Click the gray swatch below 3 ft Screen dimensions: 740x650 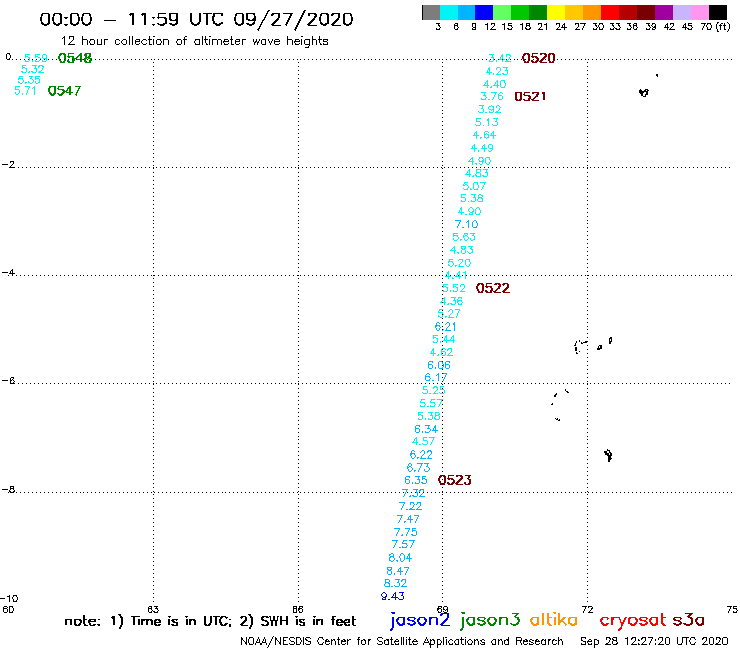[431, 12]
